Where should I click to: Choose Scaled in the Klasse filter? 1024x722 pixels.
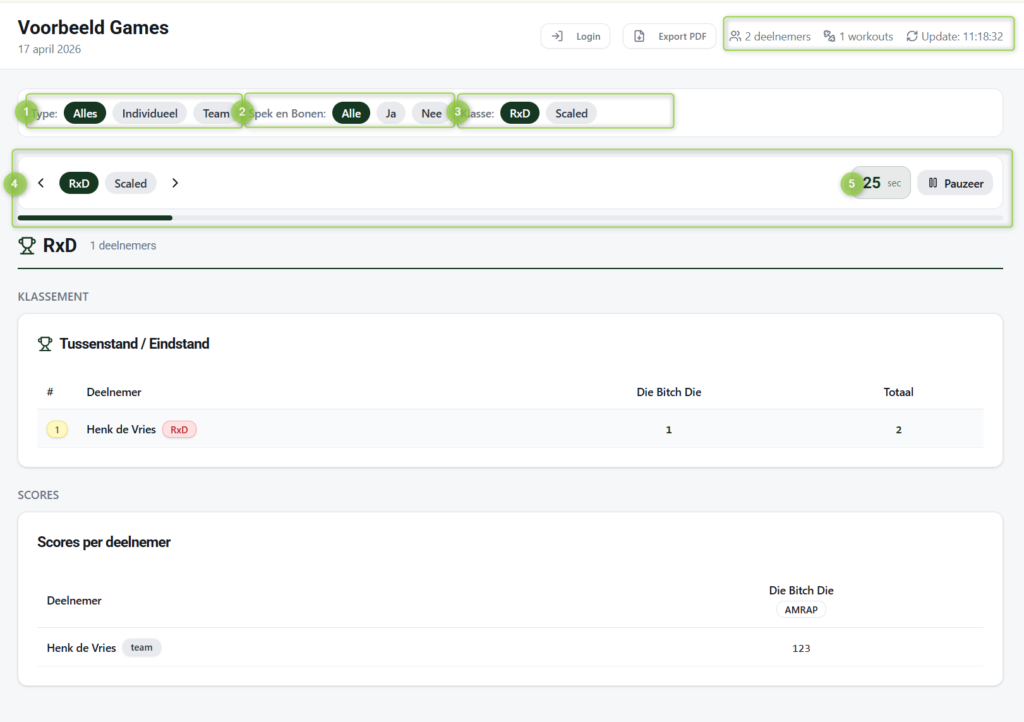click(571, 114)
